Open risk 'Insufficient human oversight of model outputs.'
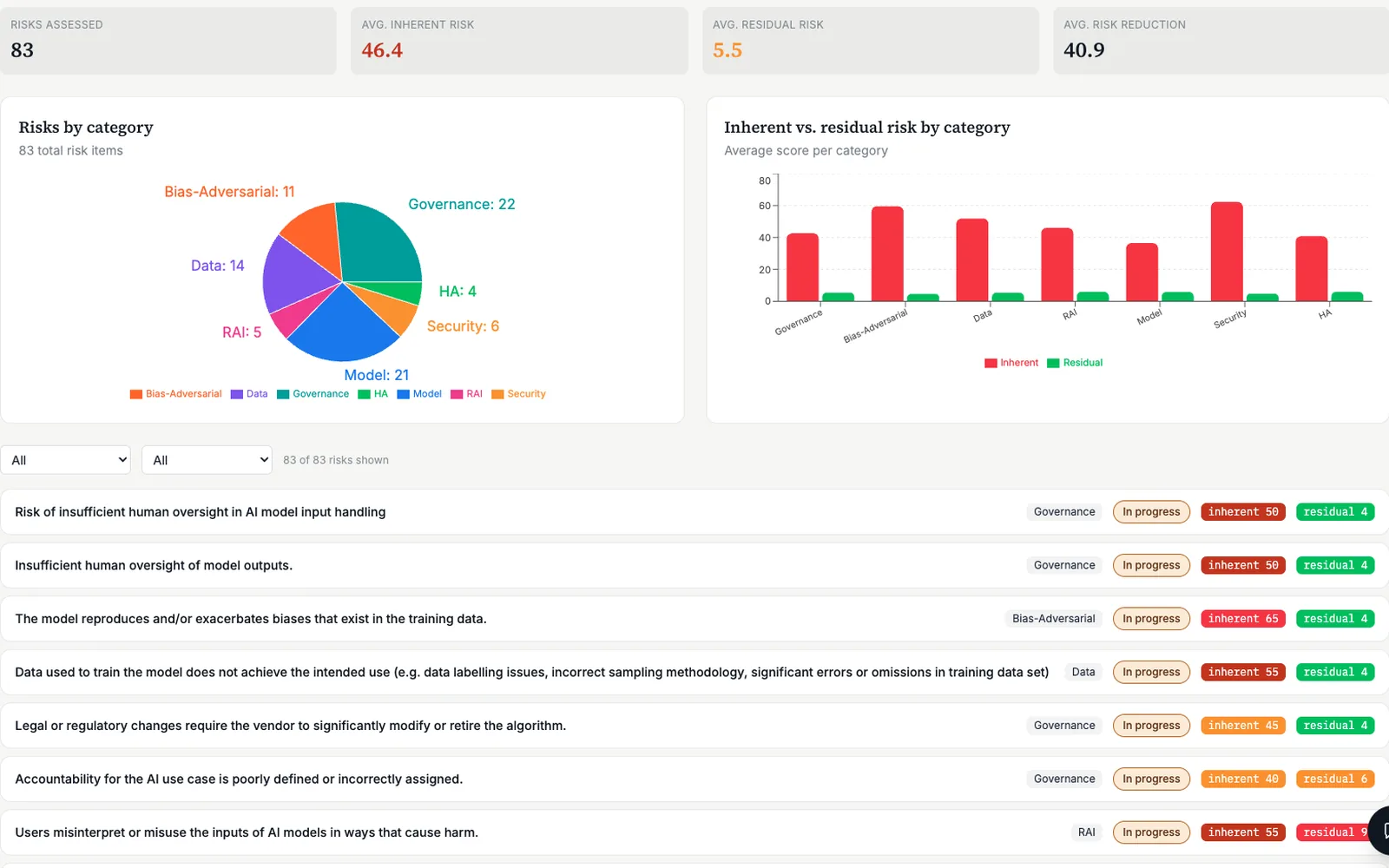This screenshot has height=868, width=1389. [694, 565]
